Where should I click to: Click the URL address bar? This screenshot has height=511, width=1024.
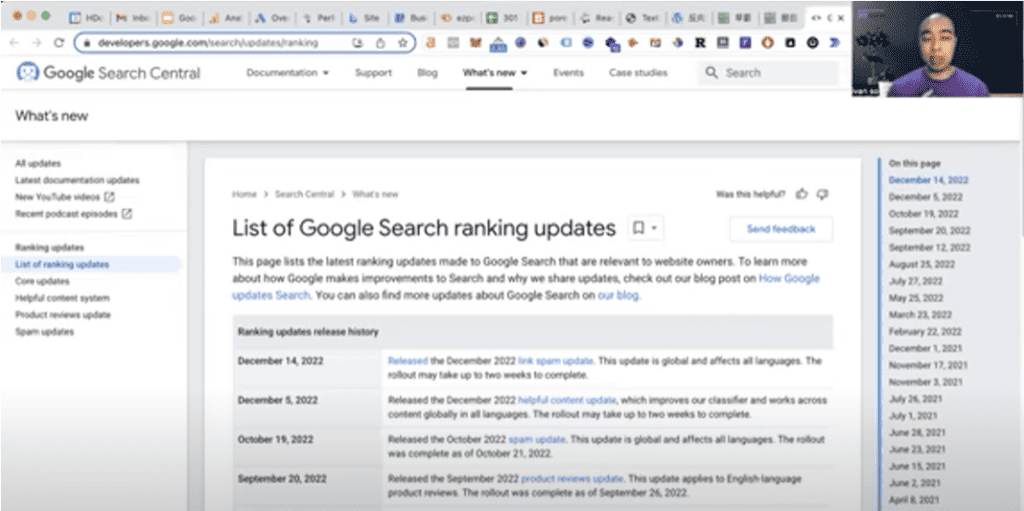[245, 43]
